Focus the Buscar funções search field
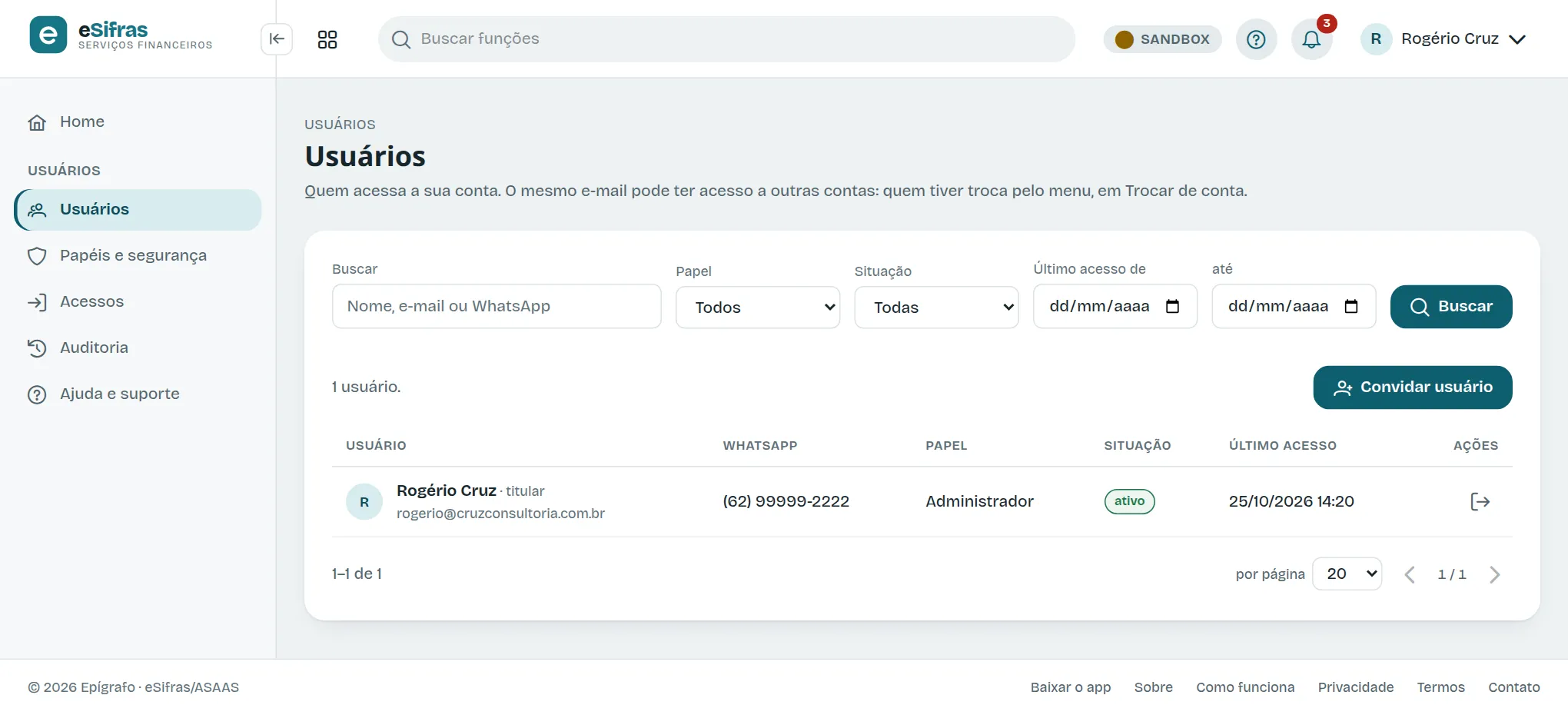This screenshot has width=1568, height=715. (726, 39)
